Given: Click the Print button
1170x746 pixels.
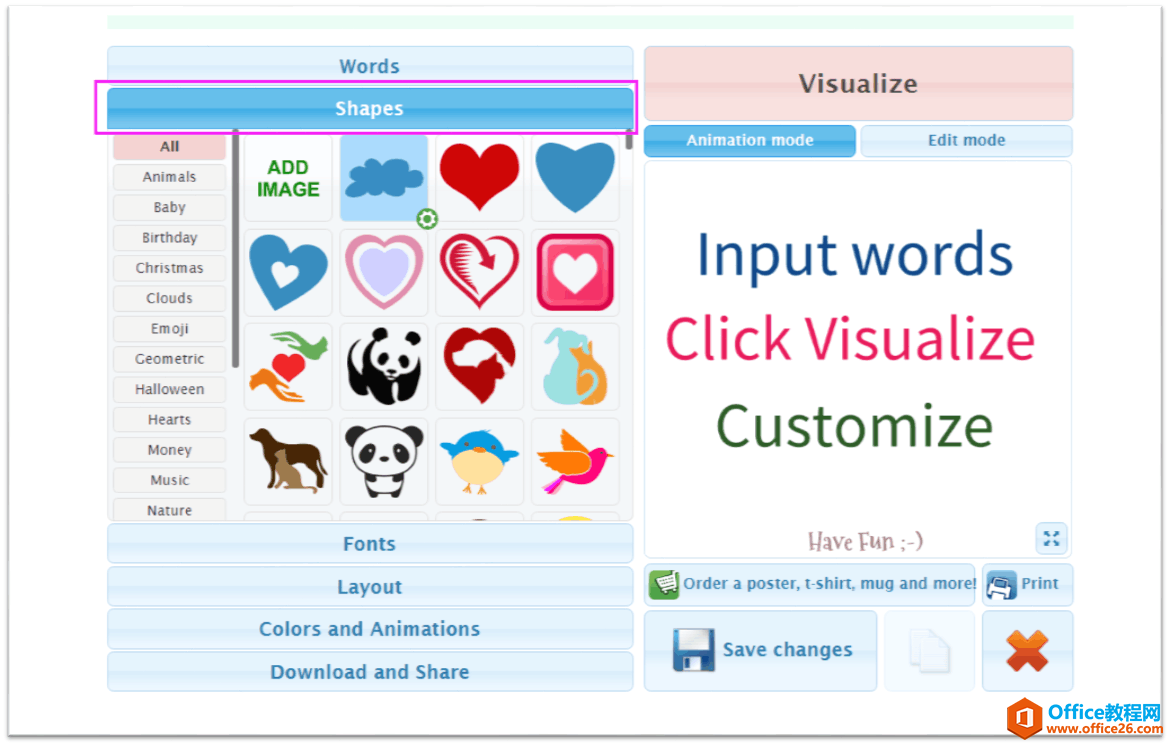Looking at the screenshot, I should point(1027,584).
